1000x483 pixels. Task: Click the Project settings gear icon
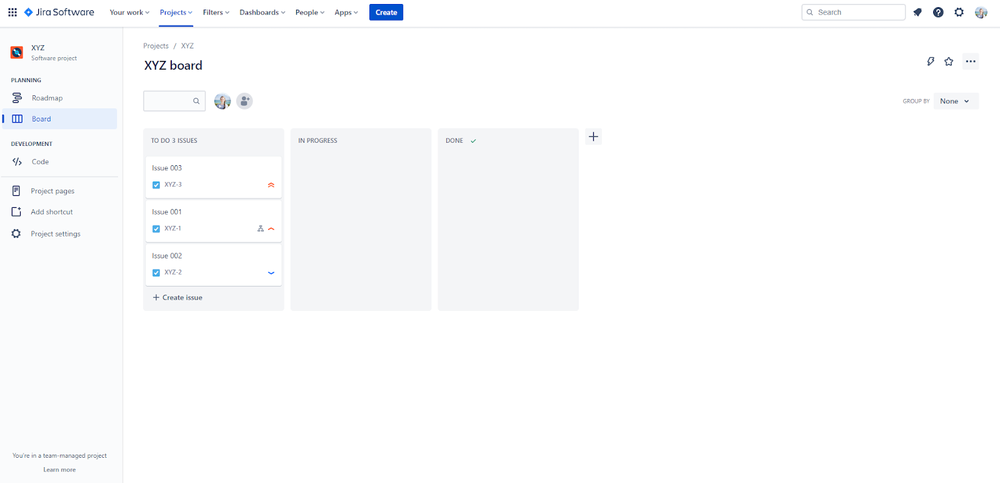coord(17,234)
